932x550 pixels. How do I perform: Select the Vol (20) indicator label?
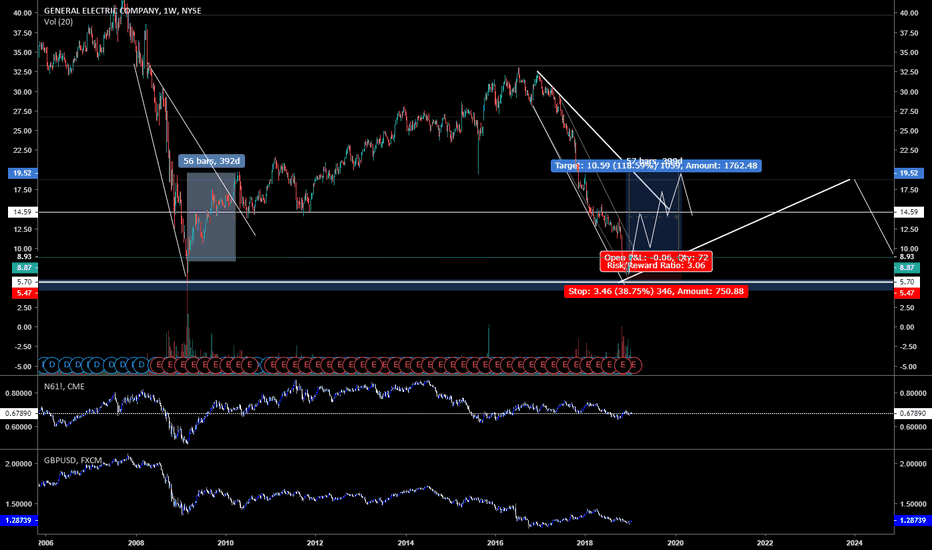pyautogui.click(x=58, y=22)
